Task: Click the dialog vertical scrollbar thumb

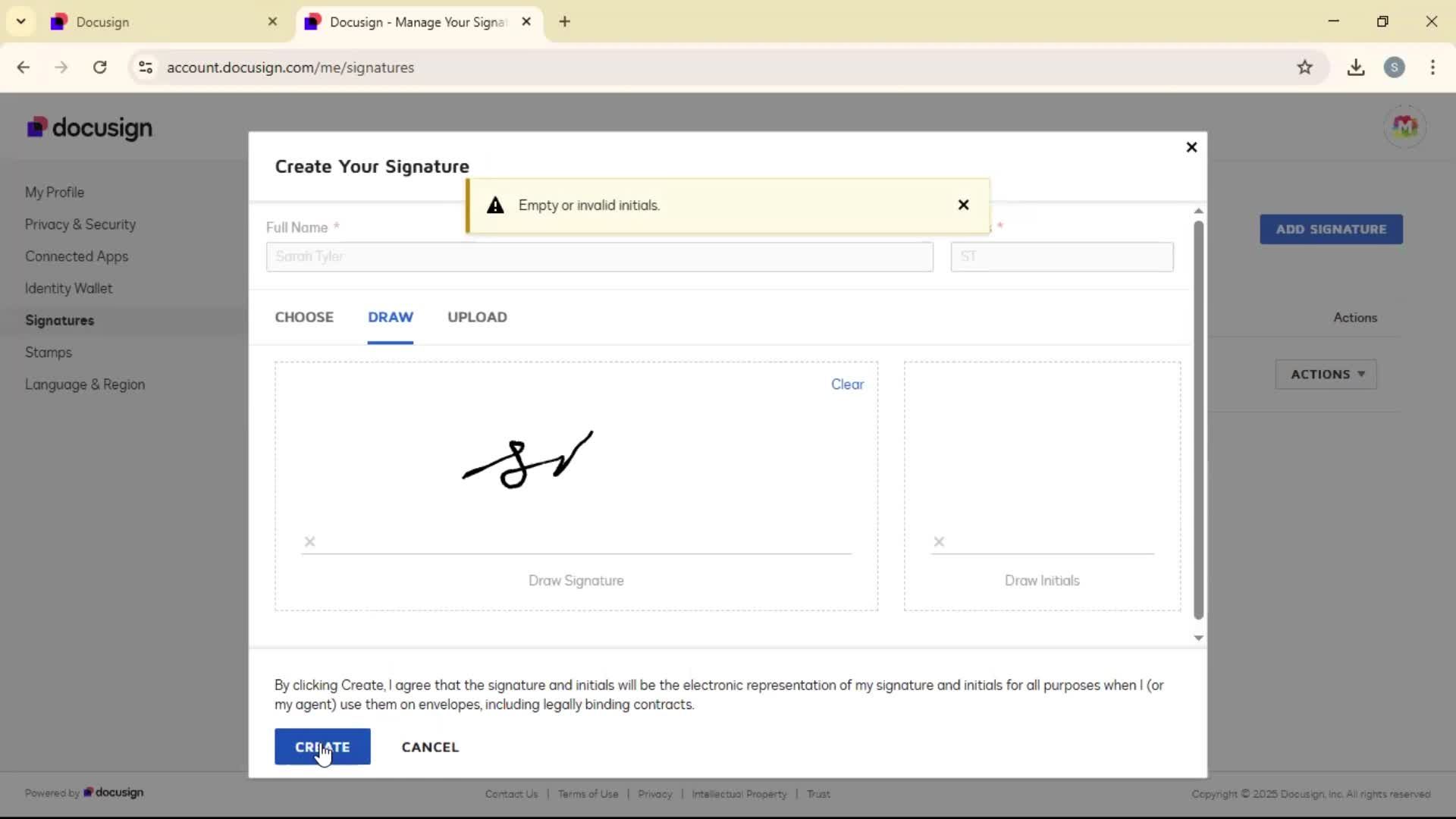Action: point(1198,420)
